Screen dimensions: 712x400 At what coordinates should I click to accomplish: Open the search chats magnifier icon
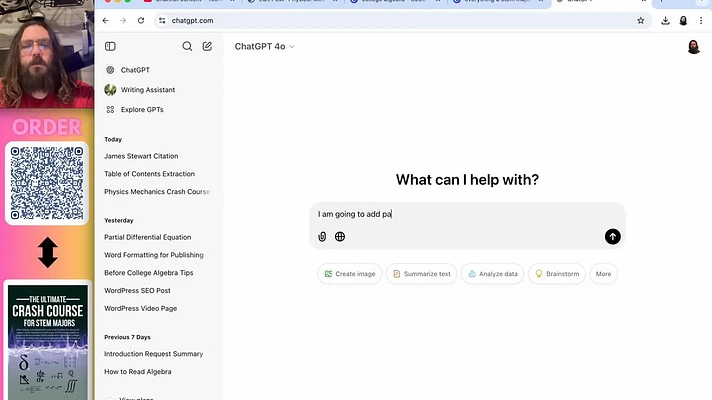pos(187,46)
